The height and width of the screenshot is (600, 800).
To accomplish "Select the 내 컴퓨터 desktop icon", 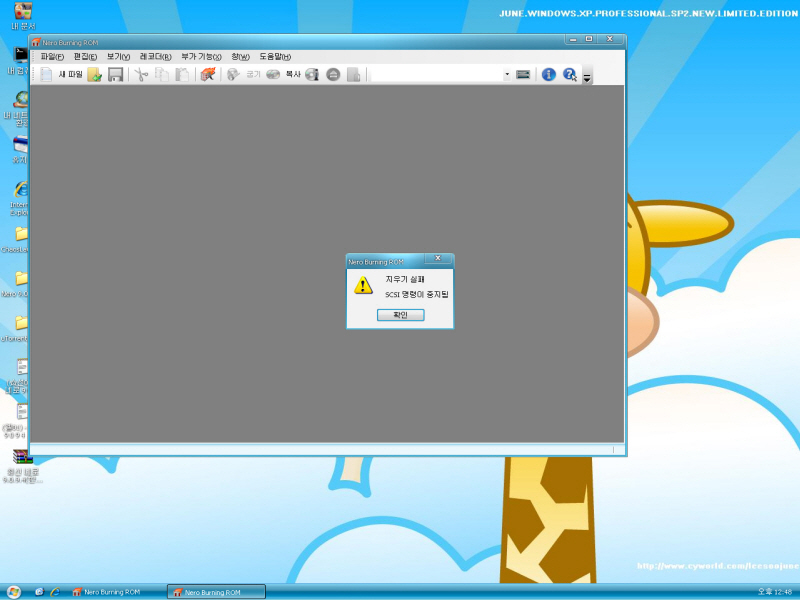I will coord(18,60).
